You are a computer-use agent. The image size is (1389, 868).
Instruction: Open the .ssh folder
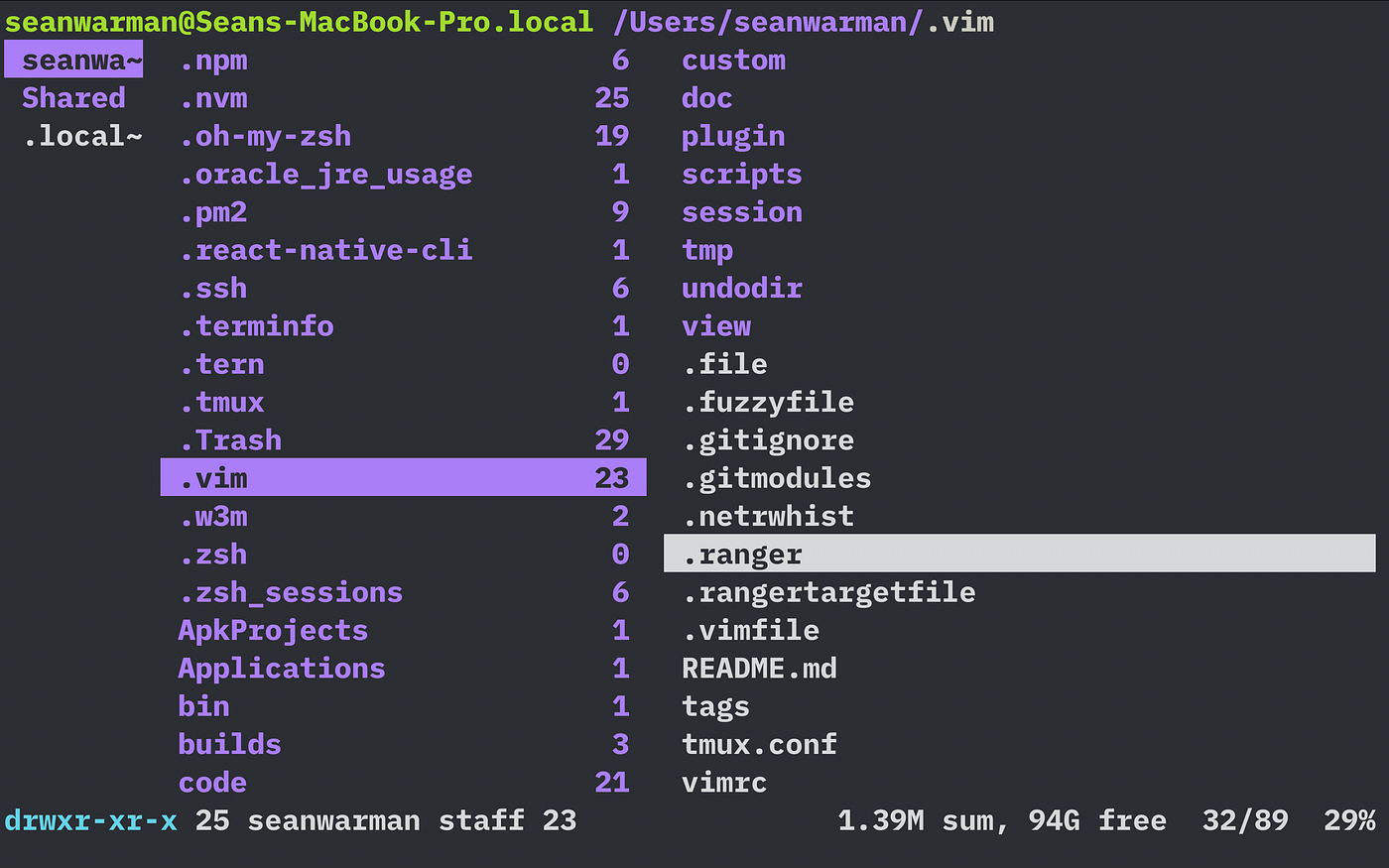(215, 288)
